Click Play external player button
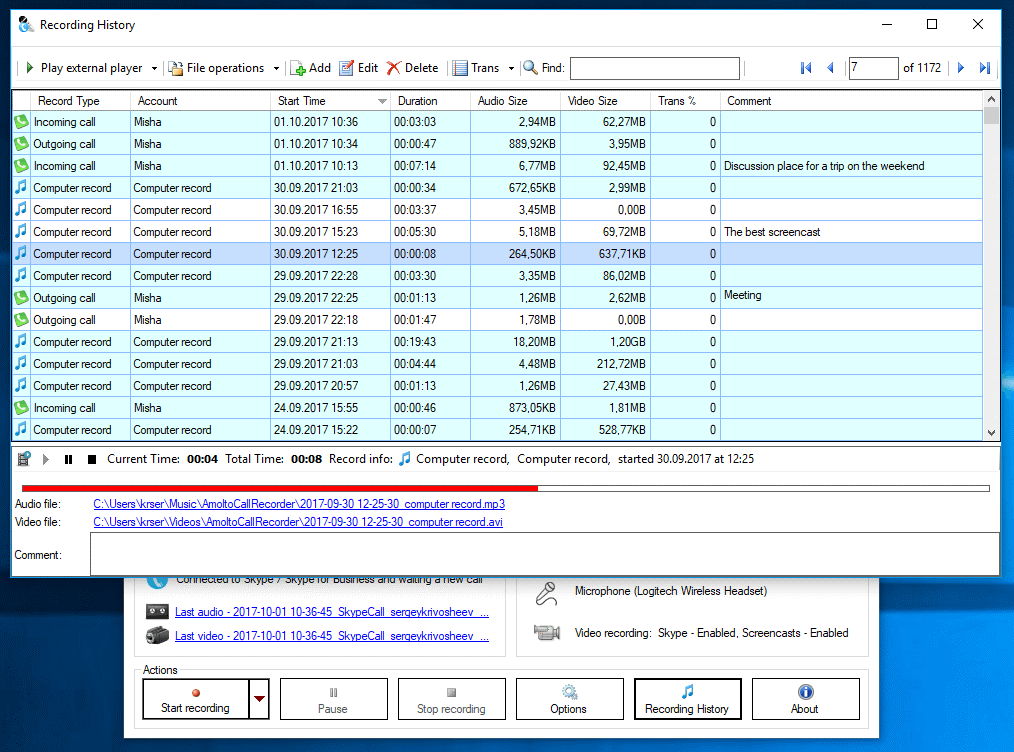Screen dimensions: 1014x752 pos(83,68)
